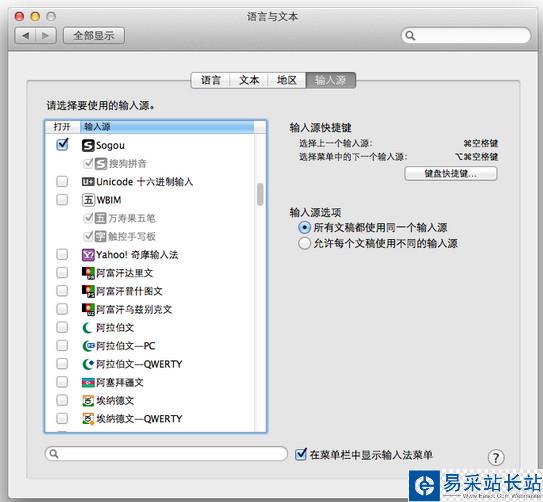Click the magnifier icon in the toolbar search

pos(410,35)
